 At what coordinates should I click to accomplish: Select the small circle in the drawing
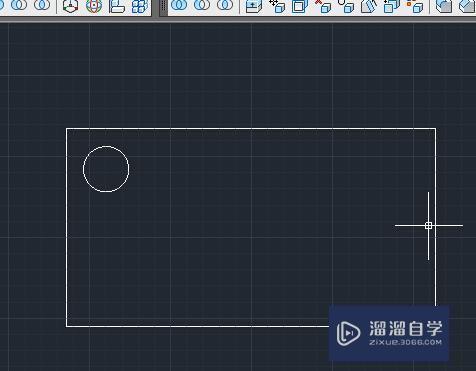[106, 169]
